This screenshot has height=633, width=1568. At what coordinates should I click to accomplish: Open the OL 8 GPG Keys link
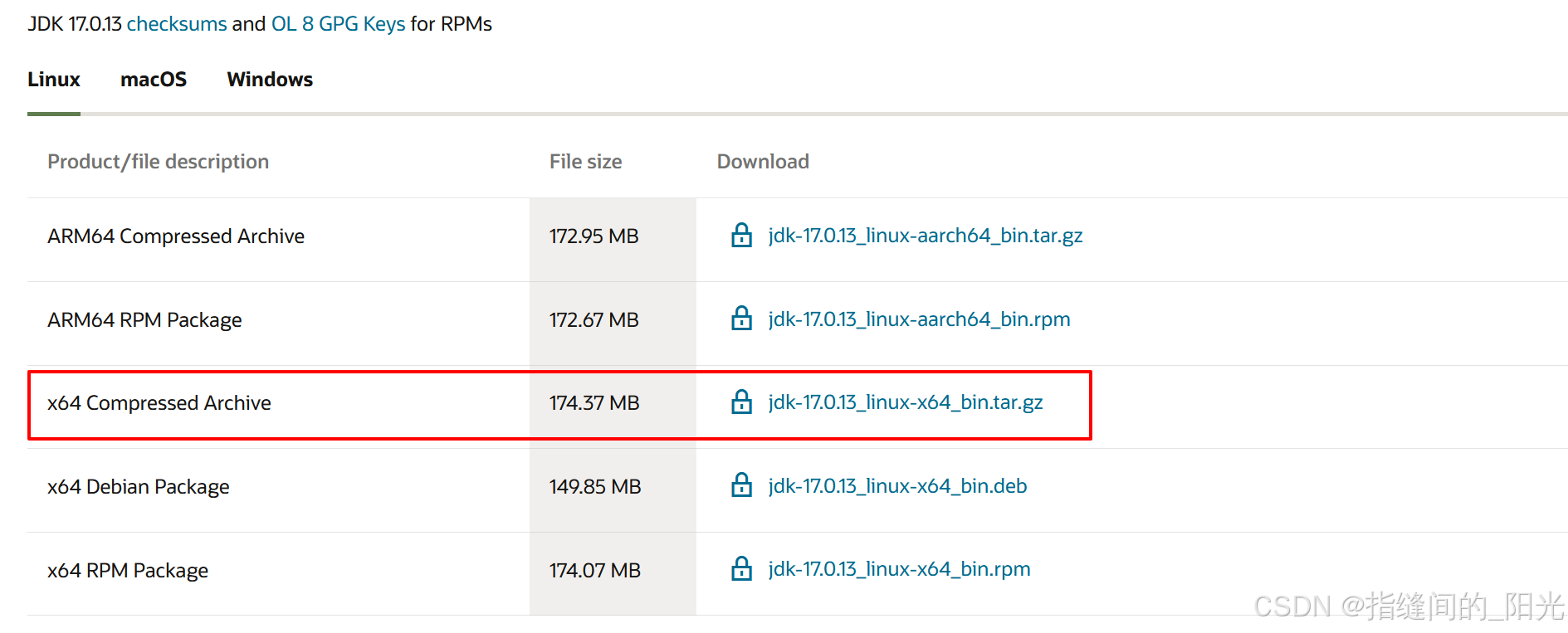coord(339,24)
